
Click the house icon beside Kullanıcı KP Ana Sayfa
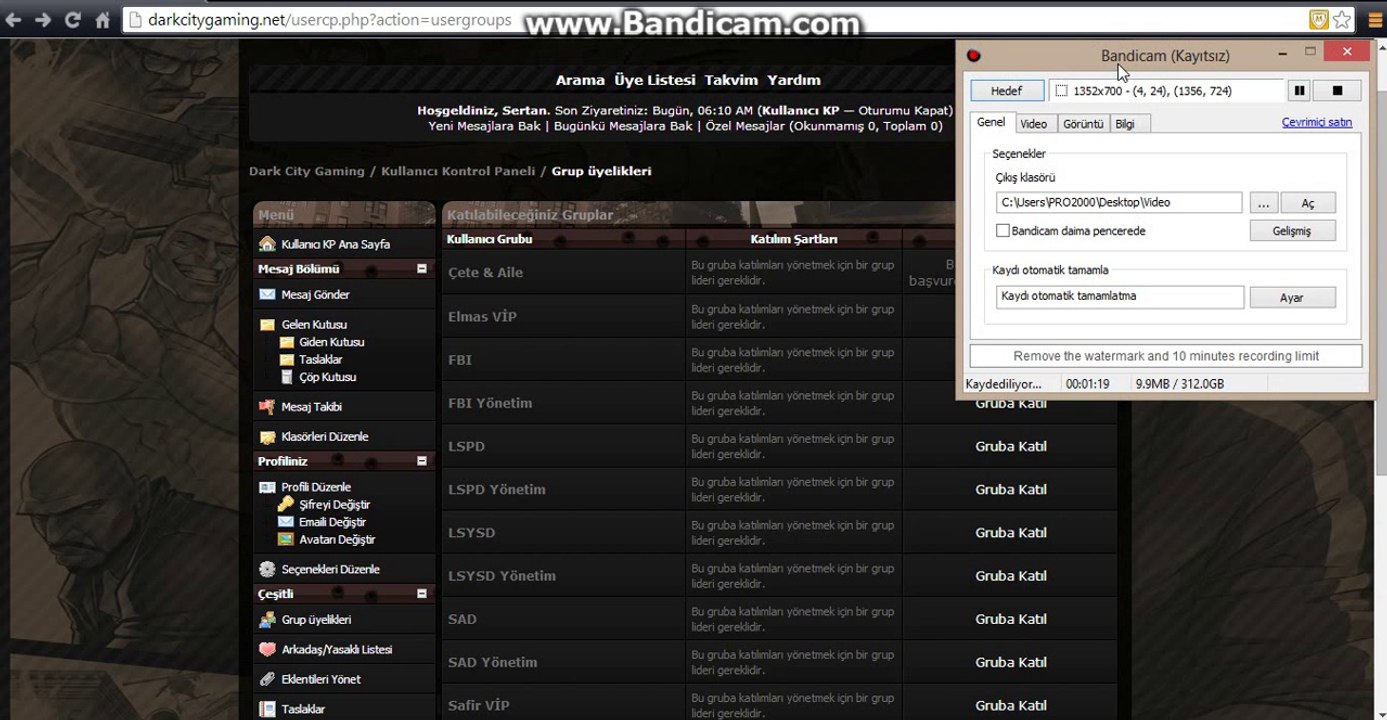(267, 244)
